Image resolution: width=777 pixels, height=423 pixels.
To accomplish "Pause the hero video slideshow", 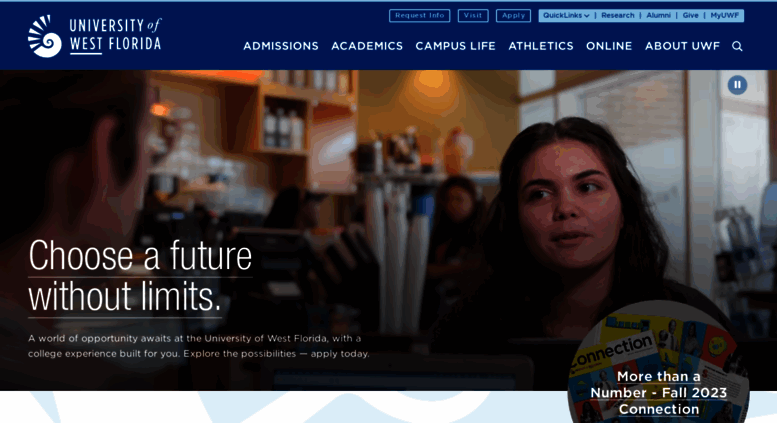I will [x=737, y=85].
